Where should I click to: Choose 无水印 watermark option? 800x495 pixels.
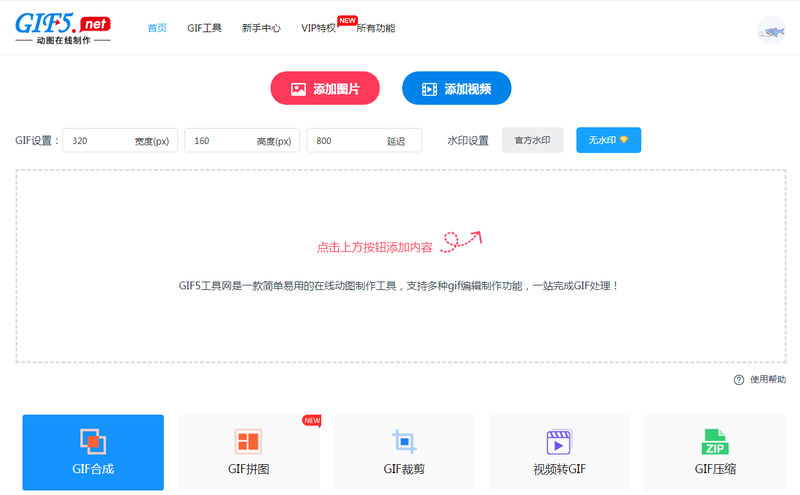coord(609,140)
